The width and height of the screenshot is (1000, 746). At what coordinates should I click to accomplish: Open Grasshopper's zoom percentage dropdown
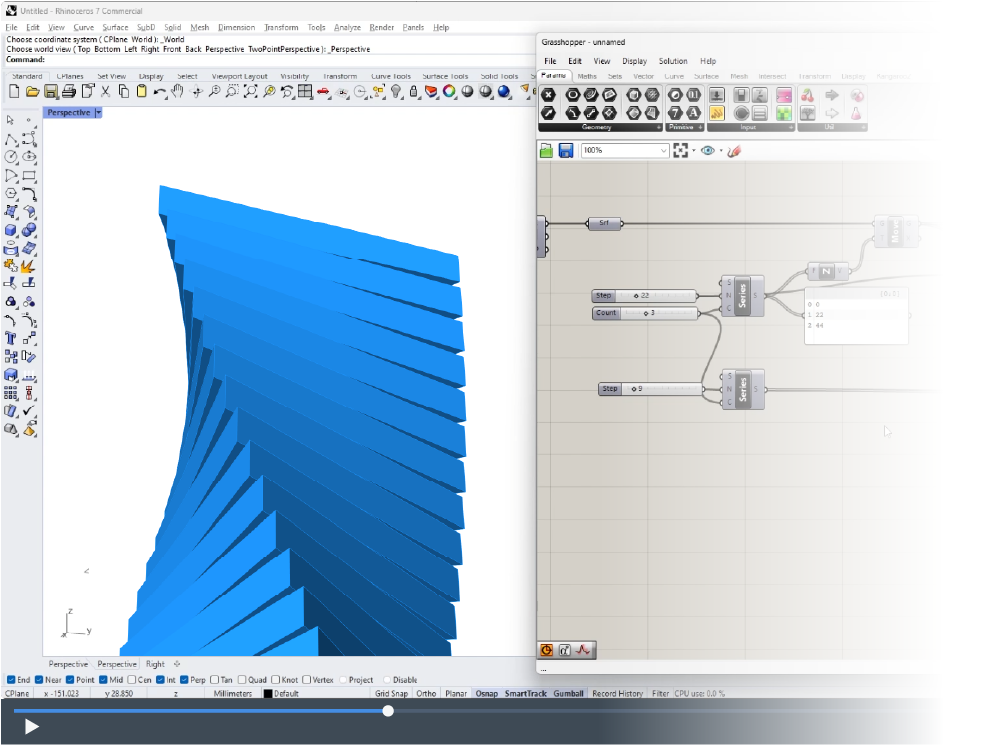click(x=662, y=150)
